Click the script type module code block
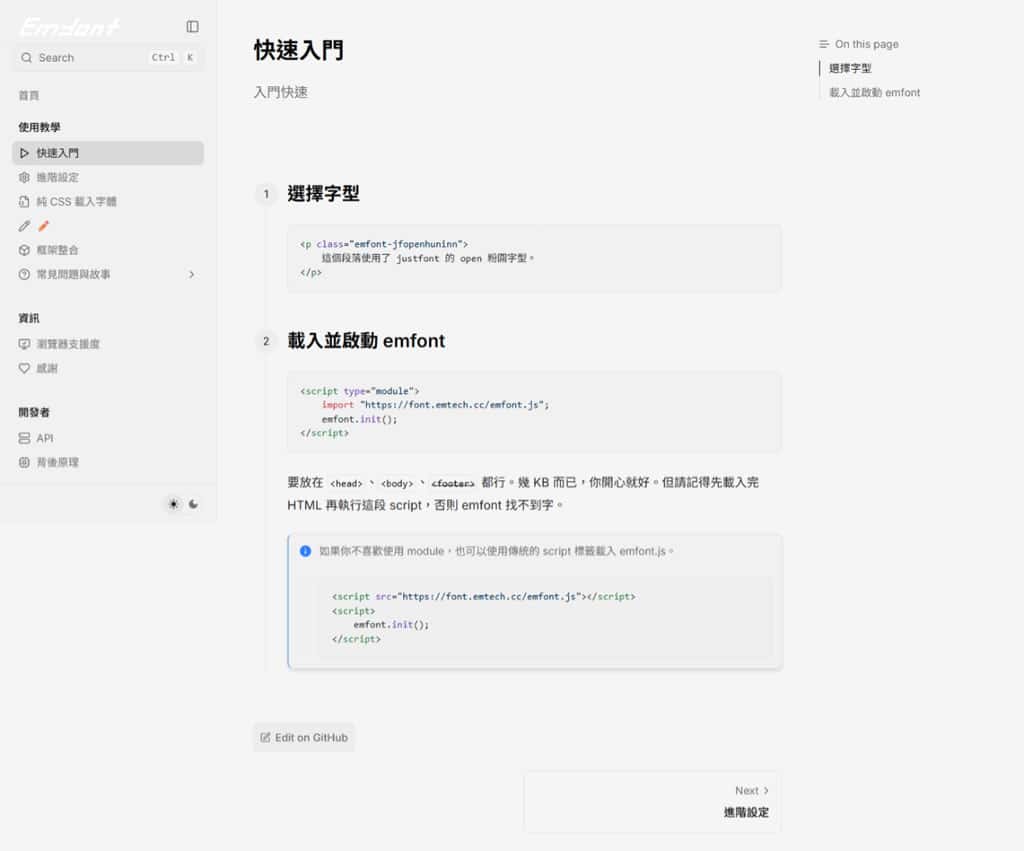The width and height of the screenshot is (1024, 851). 534,412
